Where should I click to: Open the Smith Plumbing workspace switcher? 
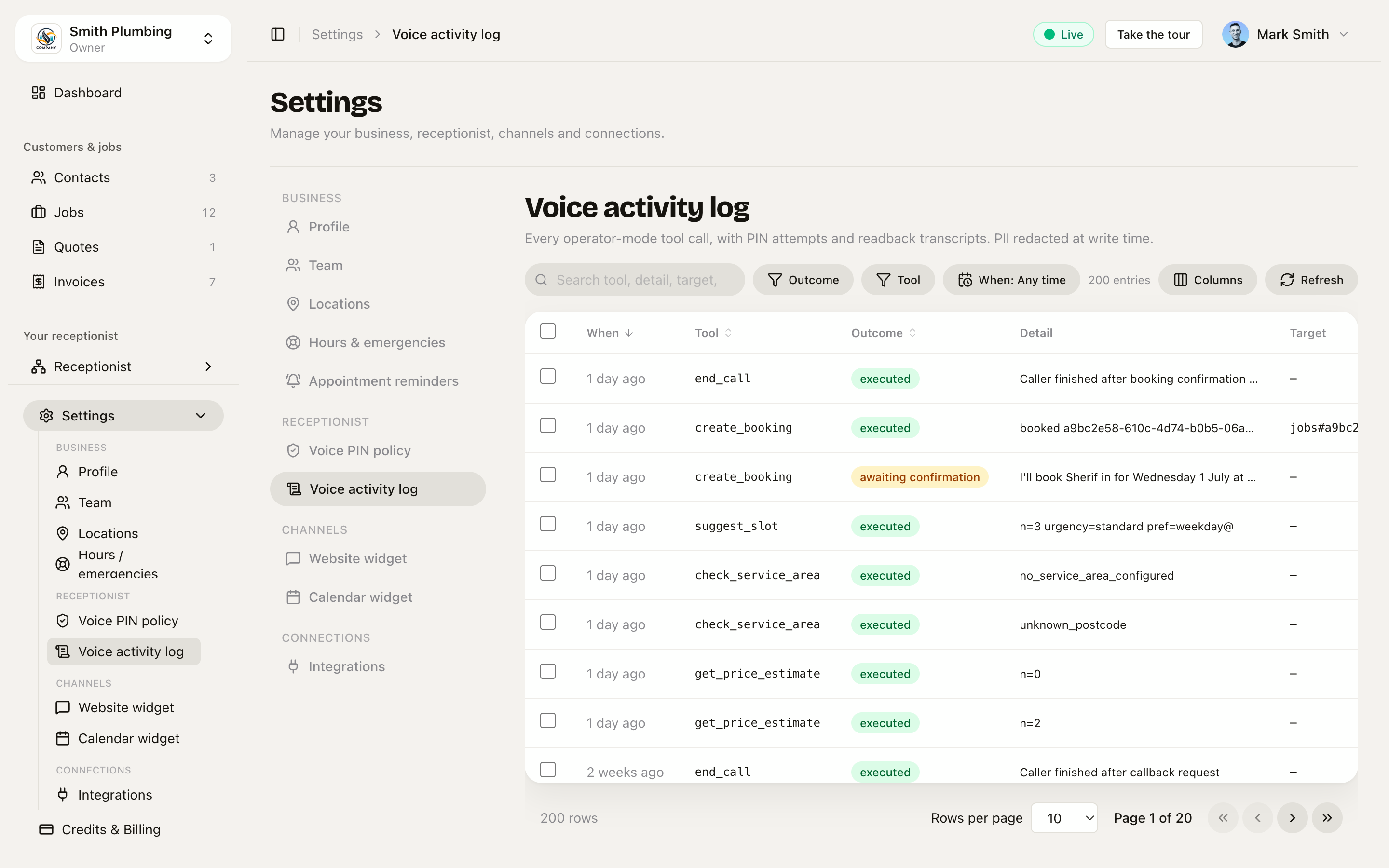point(123,39)
